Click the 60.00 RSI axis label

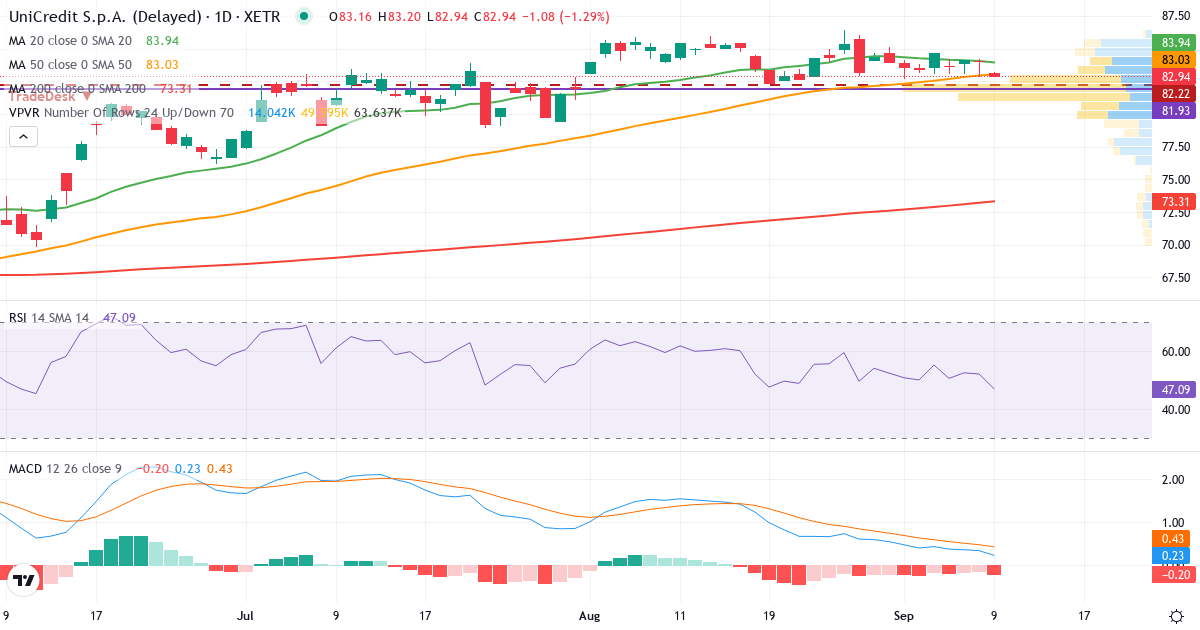1175,352
